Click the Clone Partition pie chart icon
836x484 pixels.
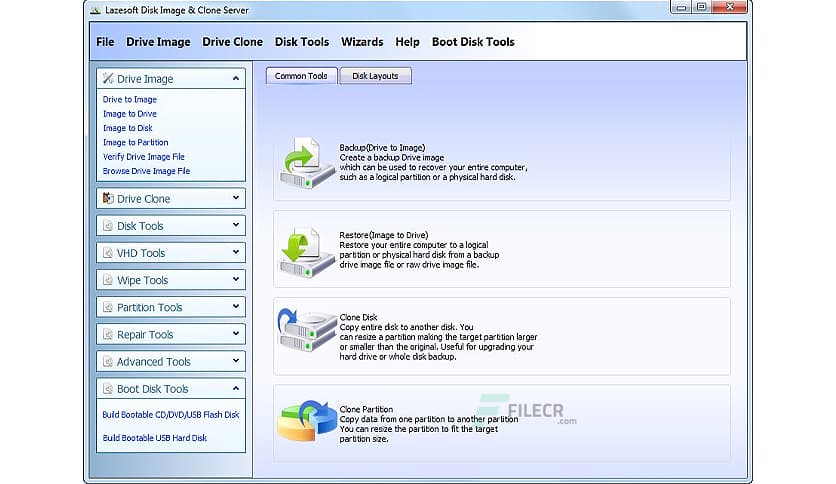point(307,421)
